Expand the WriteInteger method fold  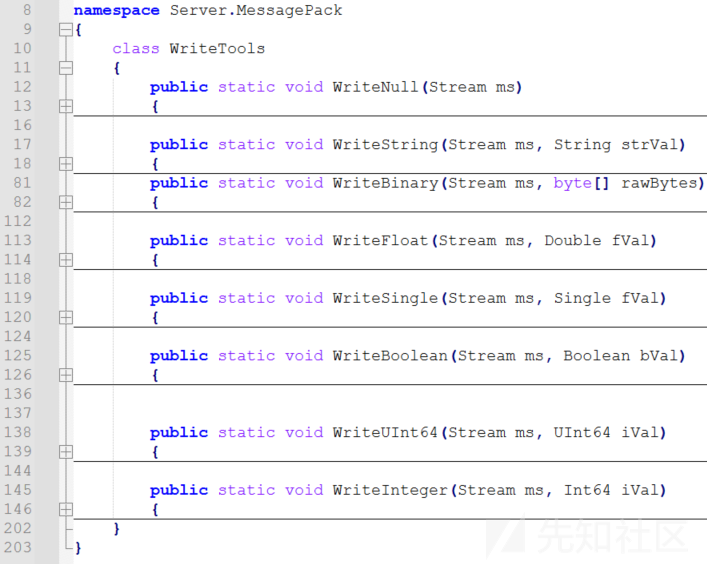point(66,509)
